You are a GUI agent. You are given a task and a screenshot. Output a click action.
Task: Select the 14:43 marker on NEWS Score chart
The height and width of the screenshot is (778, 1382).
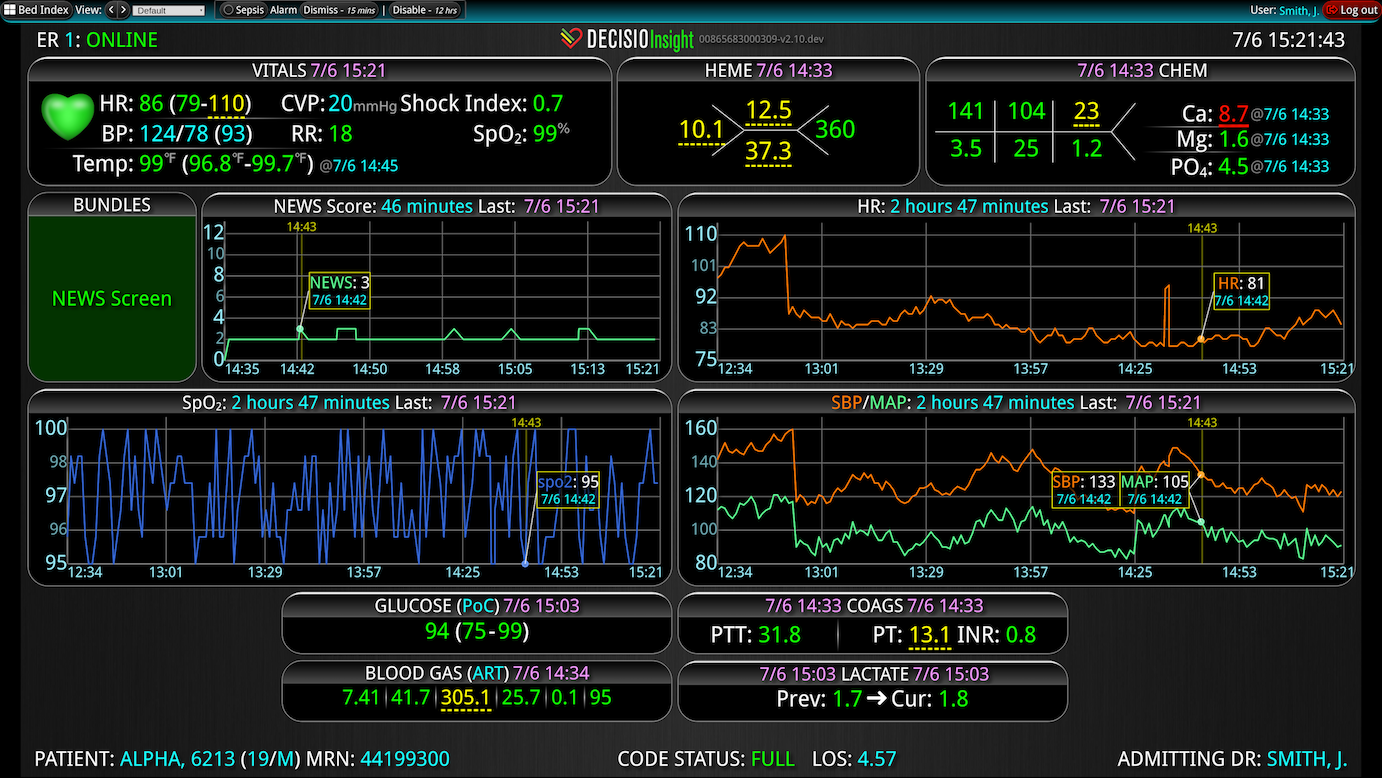pyautogui.click(x=301, y=227)
